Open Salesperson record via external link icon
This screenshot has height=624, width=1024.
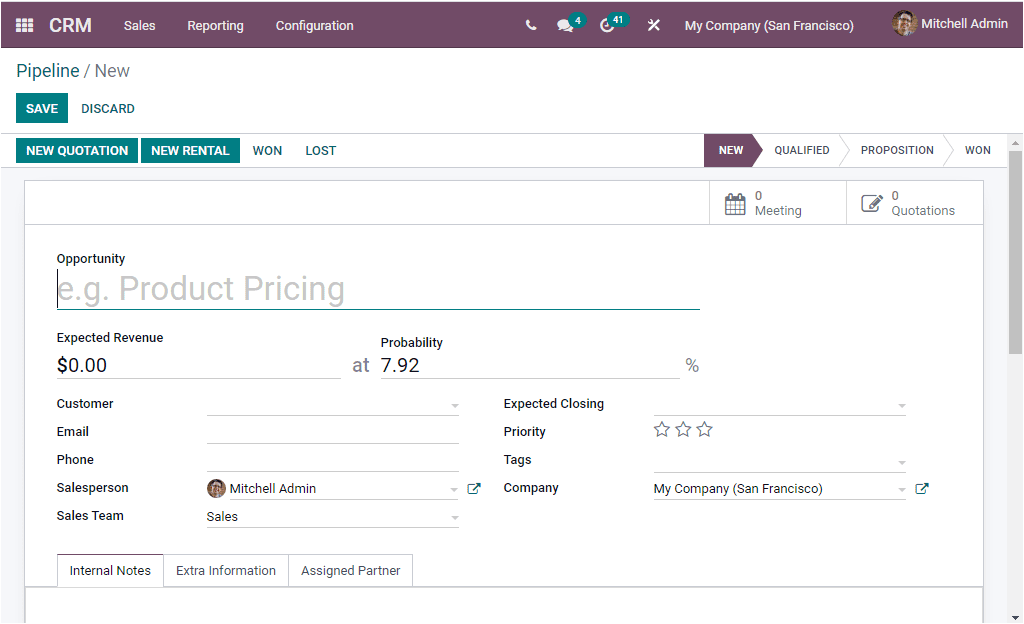(x=473, y=488)
